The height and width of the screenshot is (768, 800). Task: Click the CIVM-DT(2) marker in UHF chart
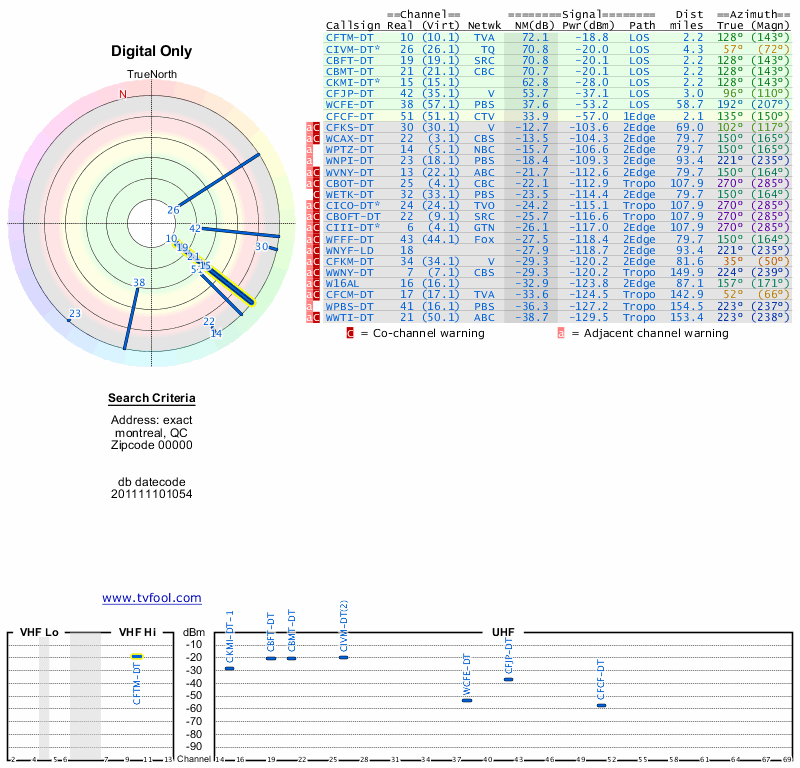pyautogui.click(x=343, y=657)
